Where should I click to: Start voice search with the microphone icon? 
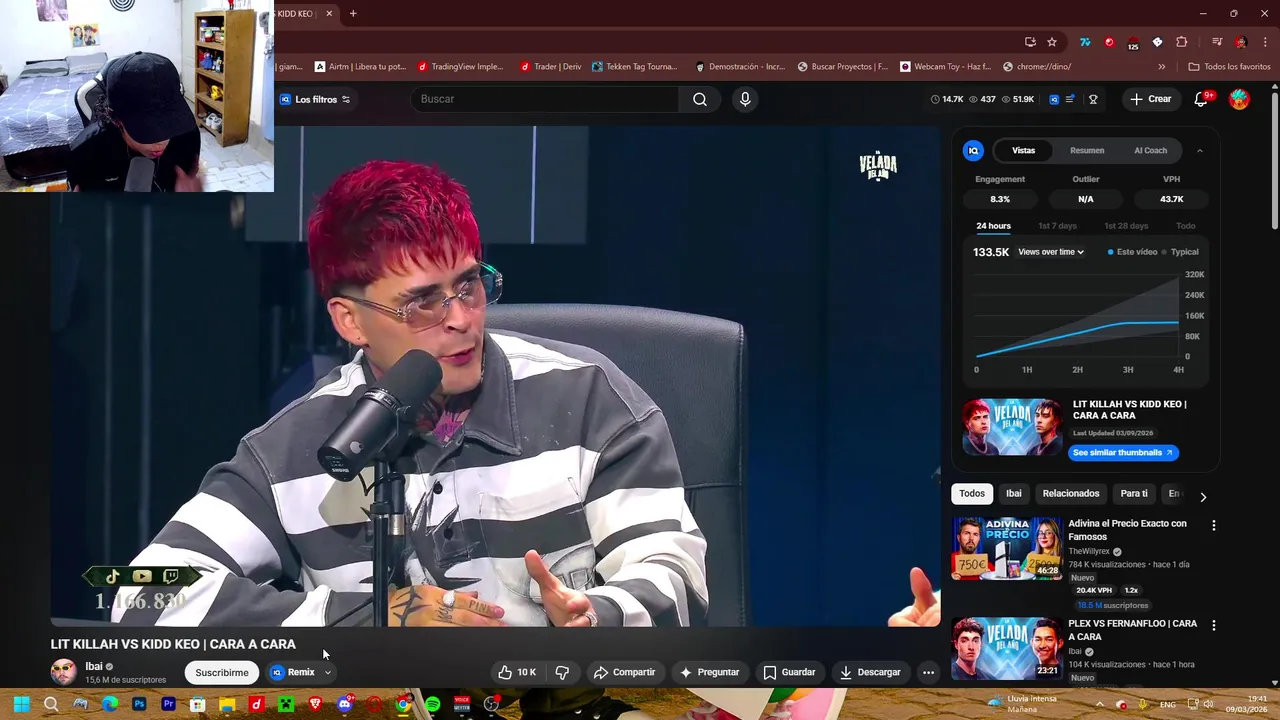(x=744, y=99)
